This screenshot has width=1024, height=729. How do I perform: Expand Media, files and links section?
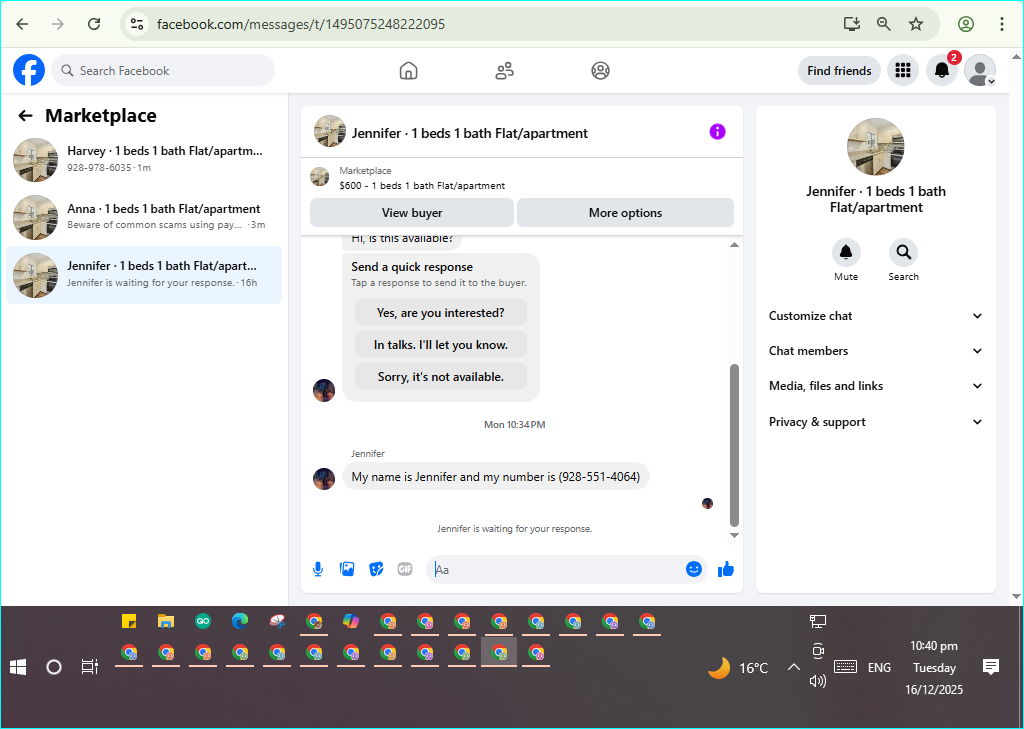click(875, 386)
